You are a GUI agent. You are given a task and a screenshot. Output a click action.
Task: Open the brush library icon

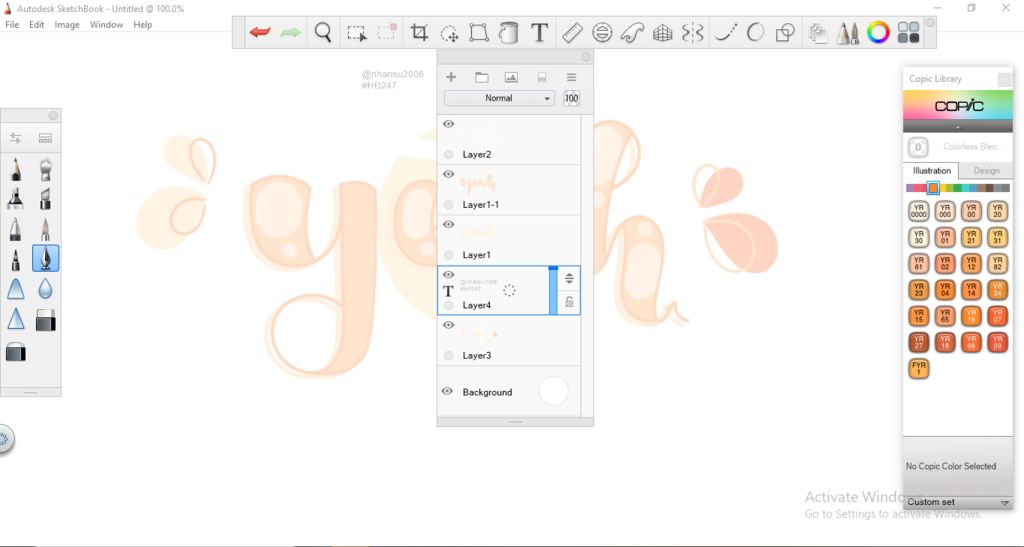point(45,138)
